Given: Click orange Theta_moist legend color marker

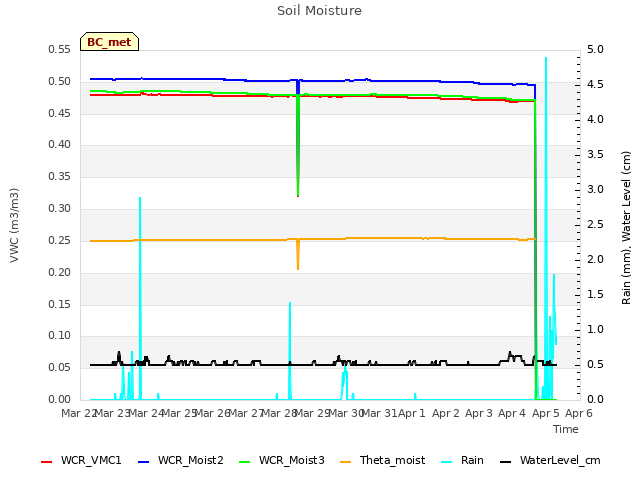Looking at the screenshot, I should [345, 462].
